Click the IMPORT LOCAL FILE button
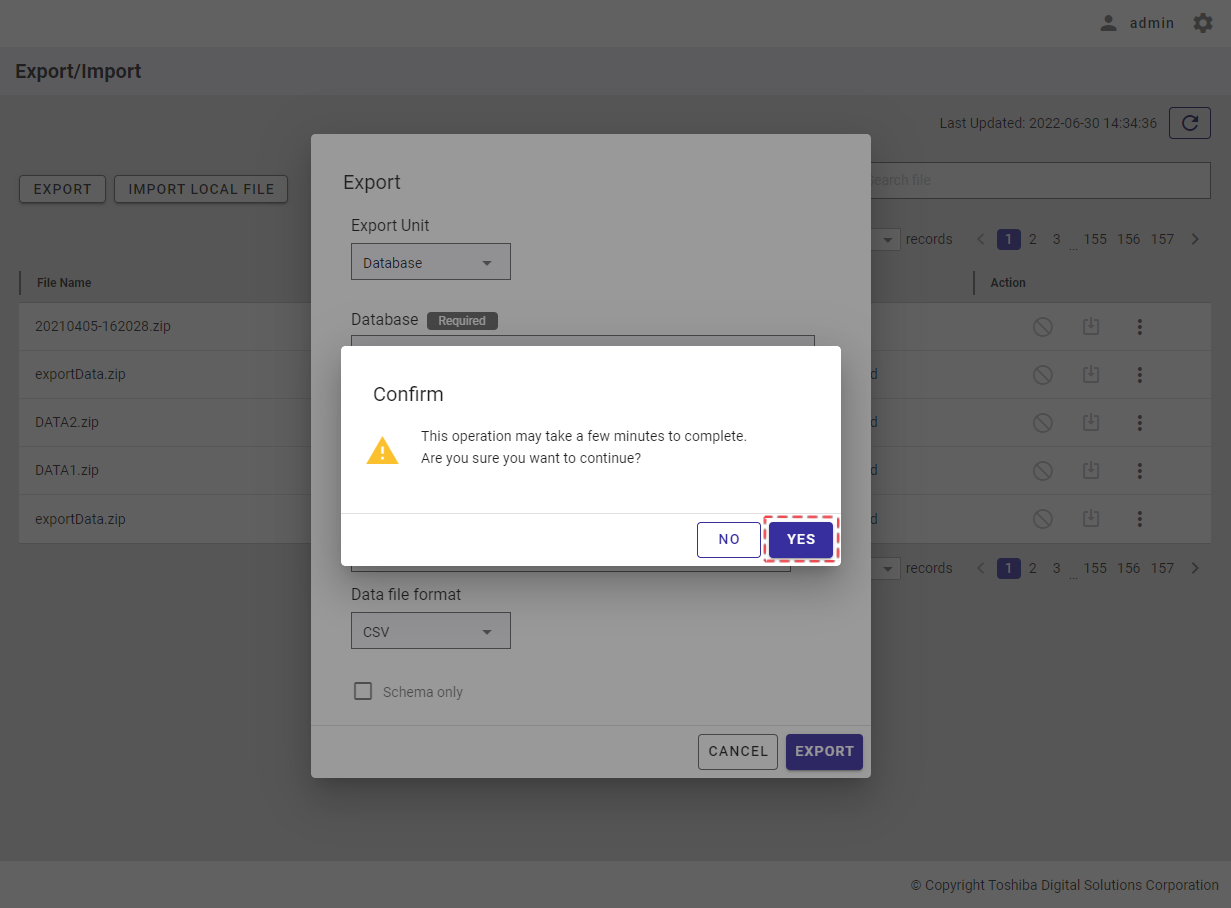1231x908 pixels. [x=201, y=189]
